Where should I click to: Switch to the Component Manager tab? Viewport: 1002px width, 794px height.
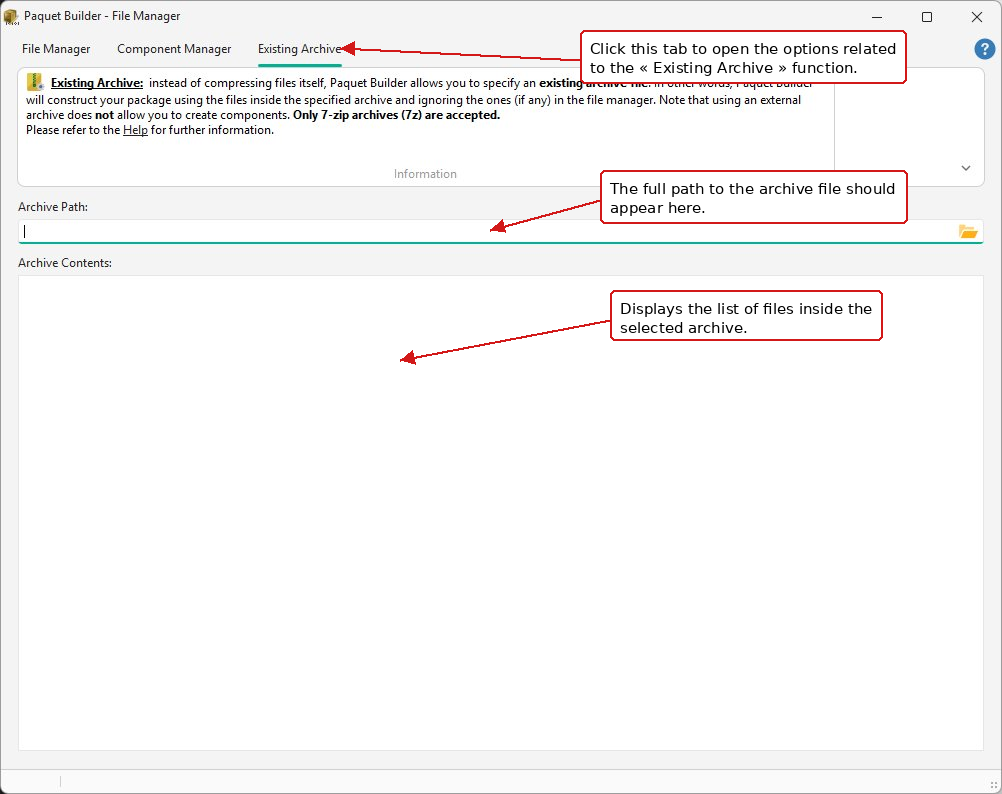click(x=174, y=49)
